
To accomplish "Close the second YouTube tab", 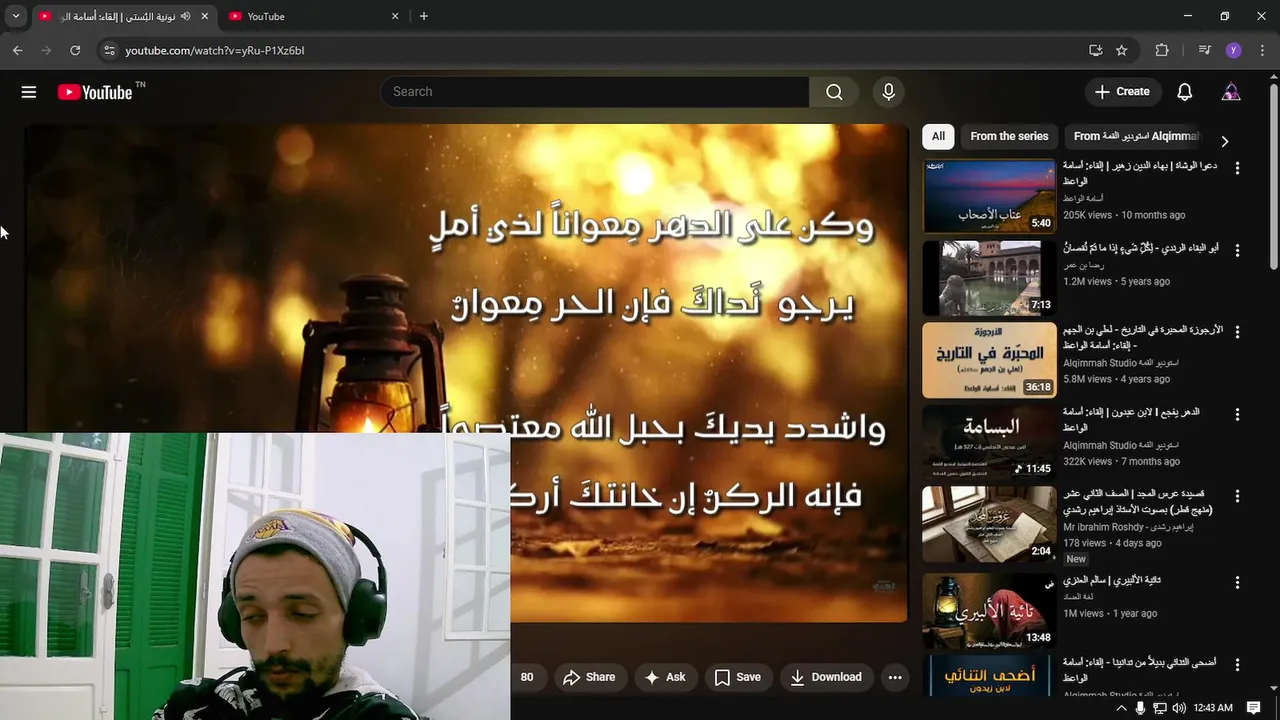I will 395,16.
